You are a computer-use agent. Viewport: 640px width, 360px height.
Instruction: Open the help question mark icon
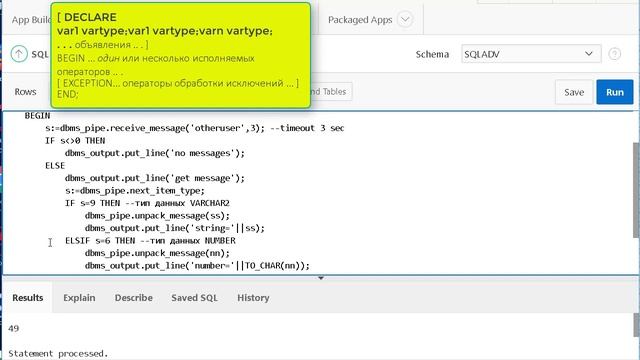614,54
